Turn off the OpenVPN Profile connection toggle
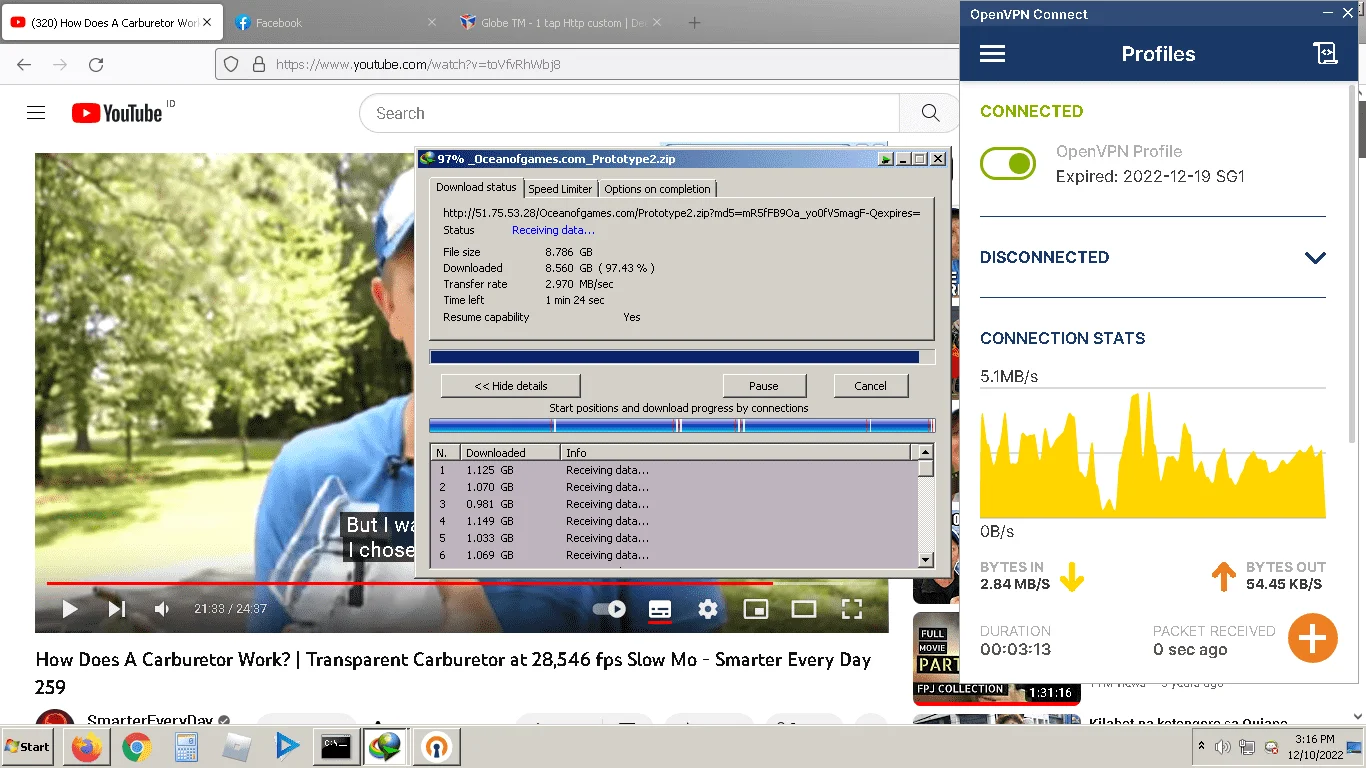1366x768 pixels. point(1008,163)
